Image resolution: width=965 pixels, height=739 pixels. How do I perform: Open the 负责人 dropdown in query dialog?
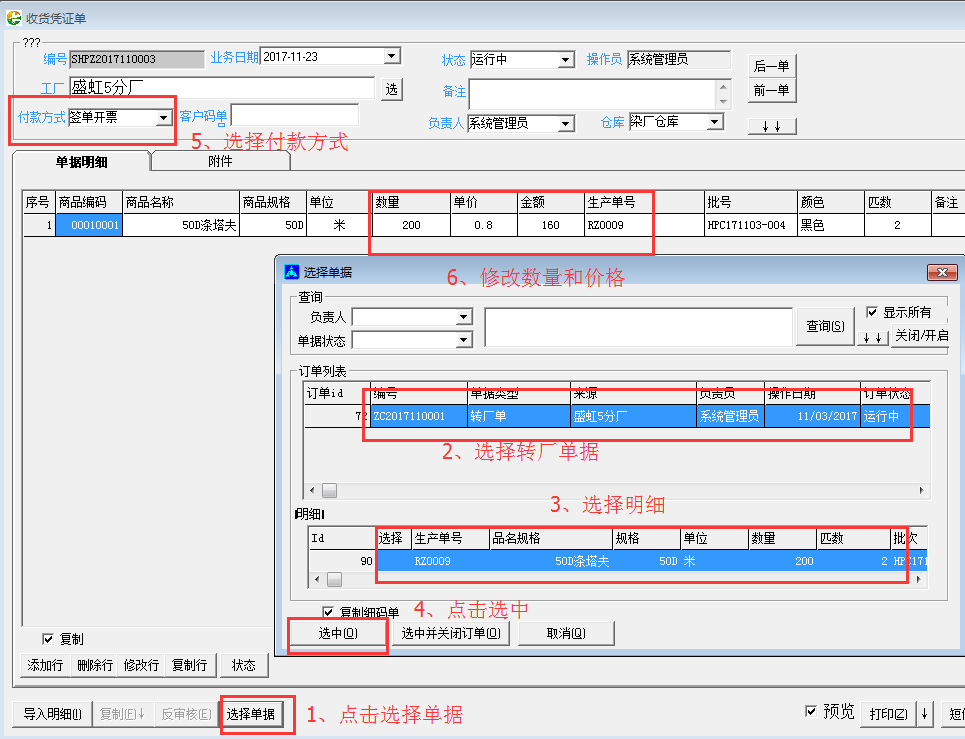pos(464,317)
